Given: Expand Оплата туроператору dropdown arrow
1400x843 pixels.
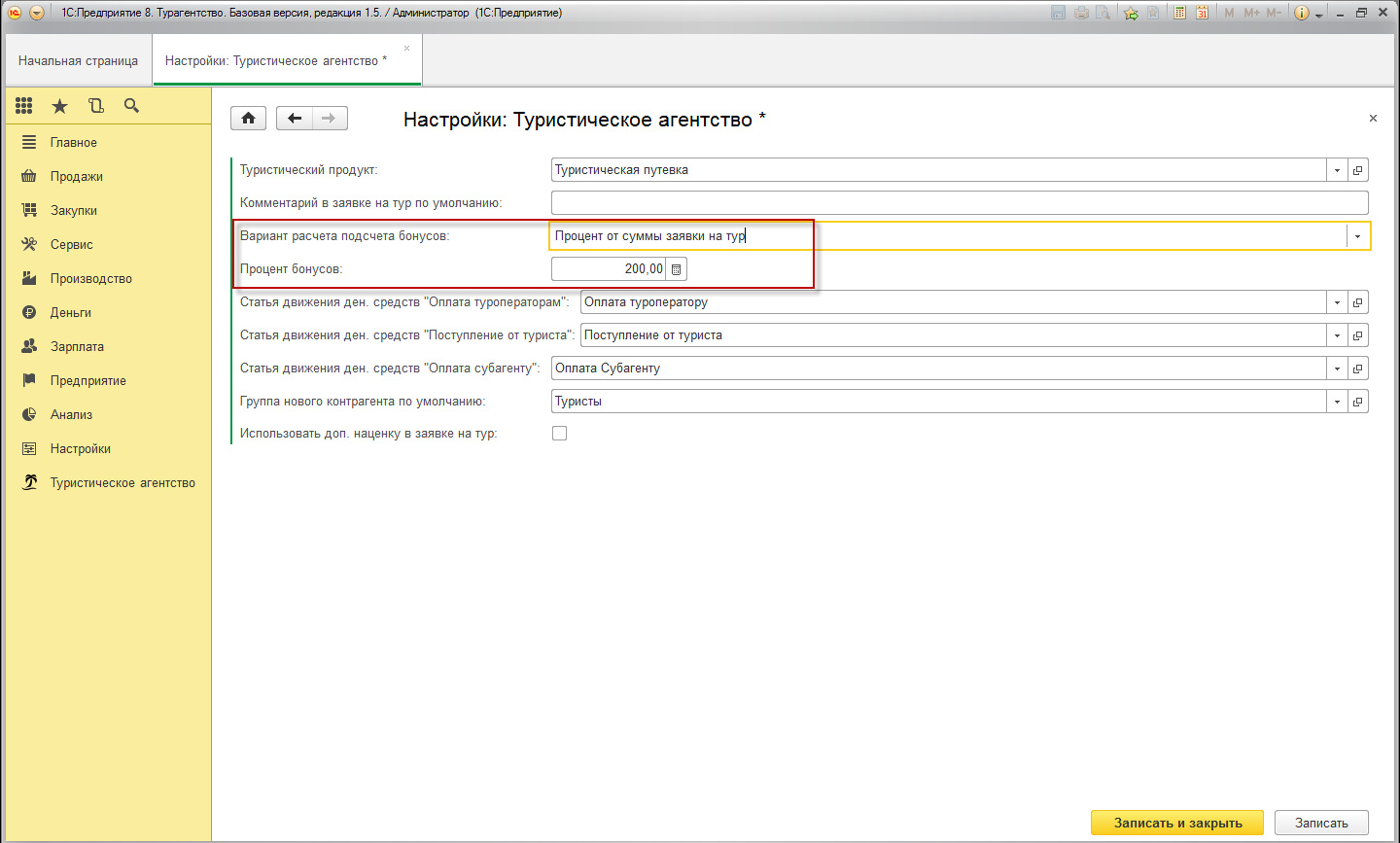Looking at the screenshot, I should pos(1337,302).
